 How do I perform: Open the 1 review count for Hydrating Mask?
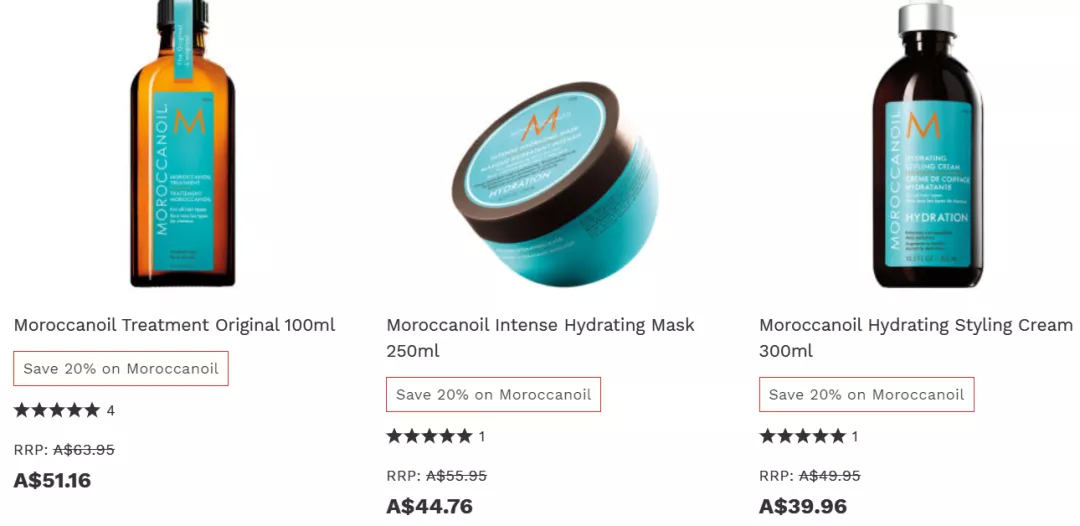(x=482, y=436)
